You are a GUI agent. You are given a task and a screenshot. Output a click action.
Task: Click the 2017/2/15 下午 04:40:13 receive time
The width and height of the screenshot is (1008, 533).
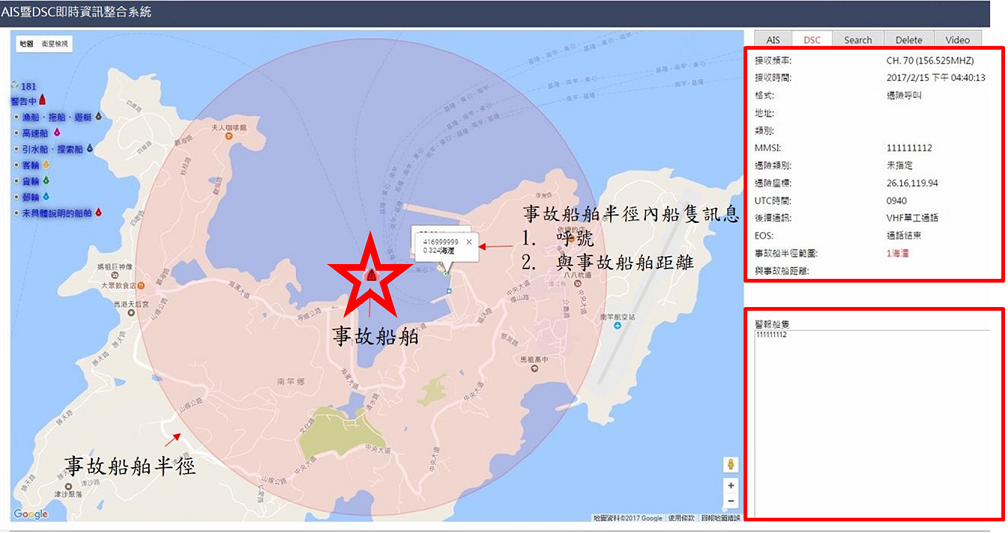(935, 78)
